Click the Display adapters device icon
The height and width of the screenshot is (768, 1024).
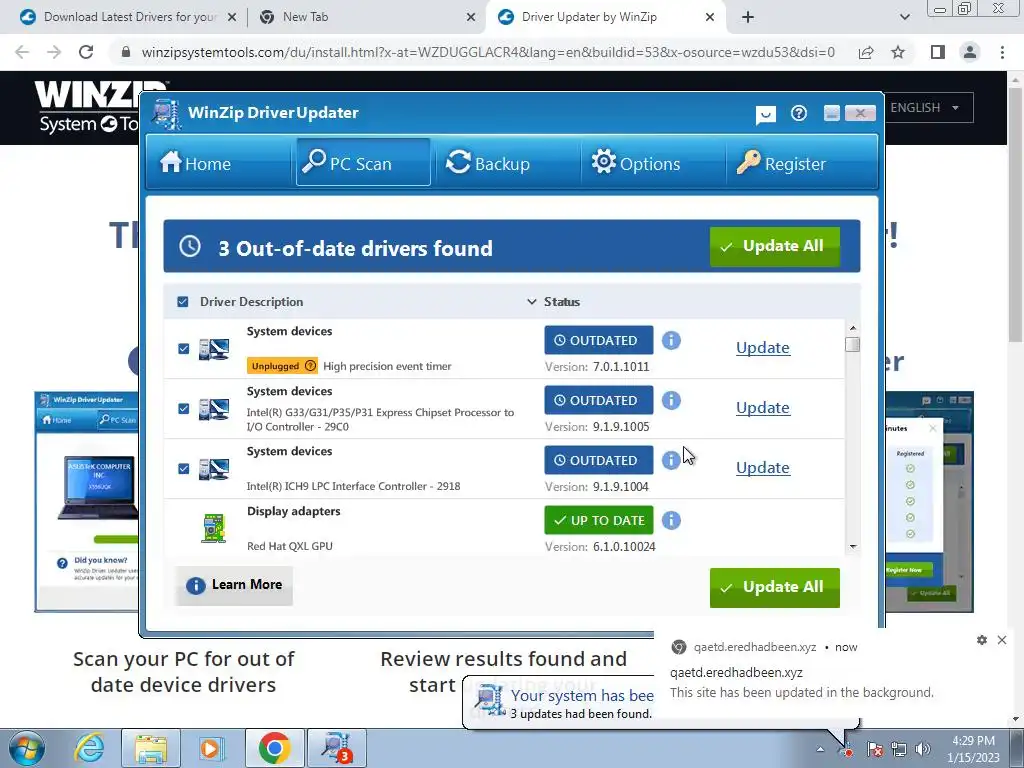pyautogui.click(x=214, y=528)
